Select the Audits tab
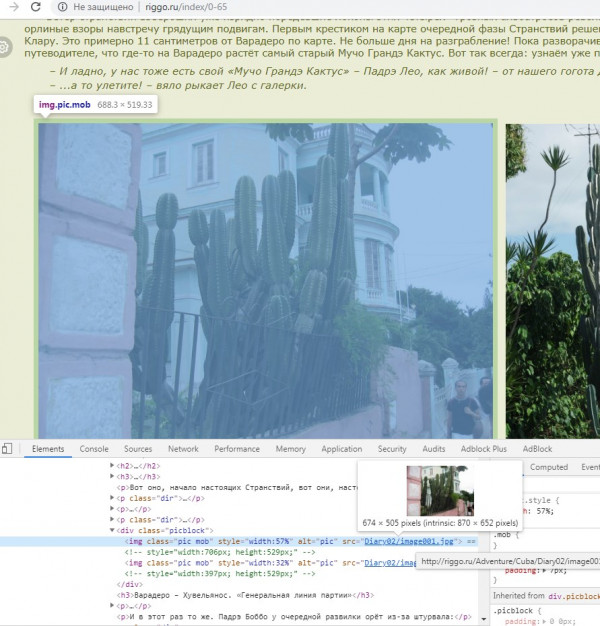Image resolution: width=600 pixels, height=626 pixels. (x=434, y=449)
